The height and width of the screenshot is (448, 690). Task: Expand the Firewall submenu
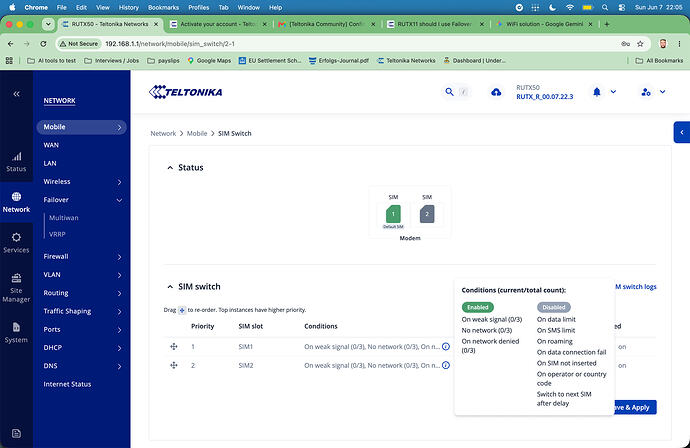tap(119, 257)
